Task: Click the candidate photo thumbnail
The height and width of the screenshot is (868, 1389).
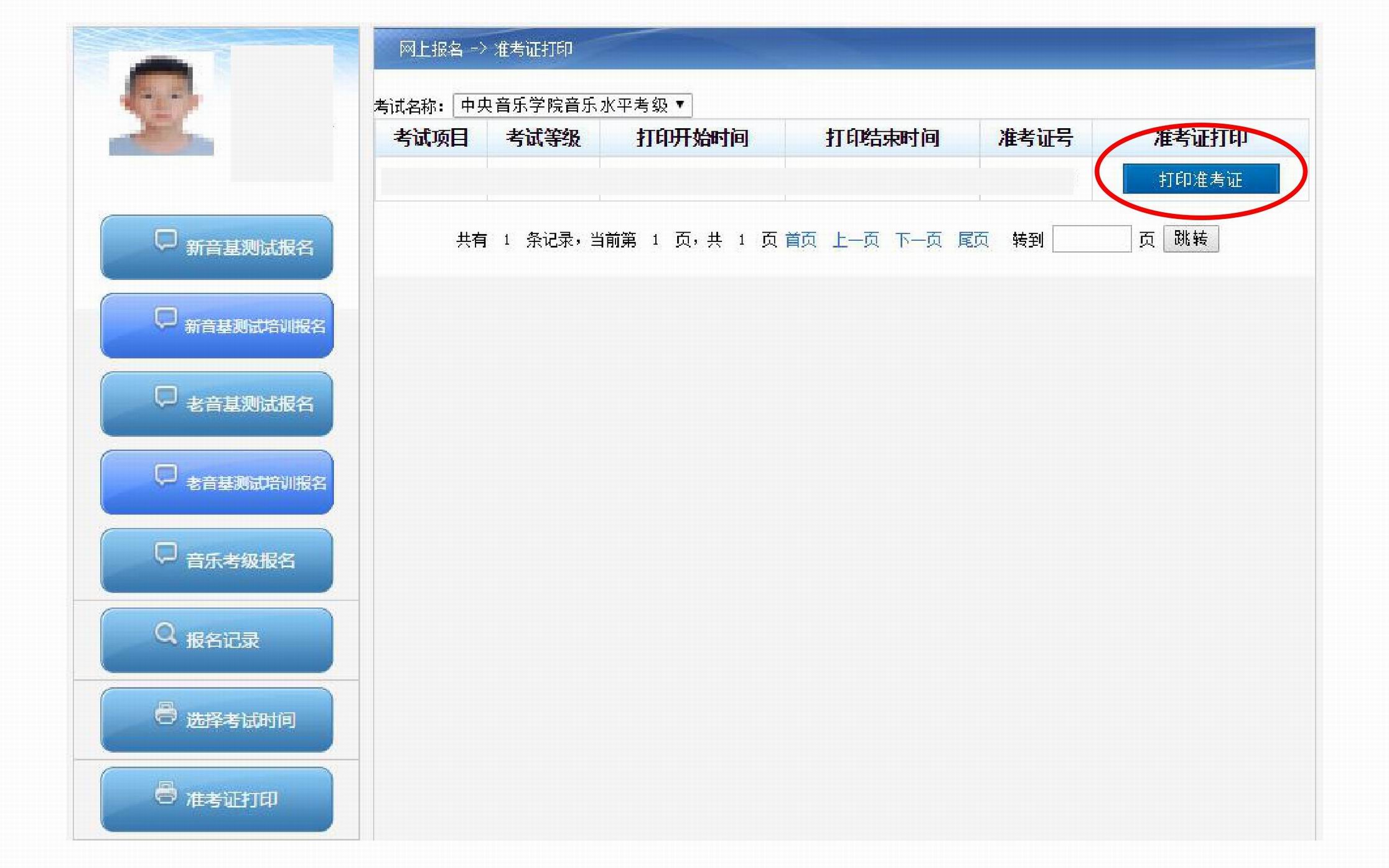Action: click(162, 105)
